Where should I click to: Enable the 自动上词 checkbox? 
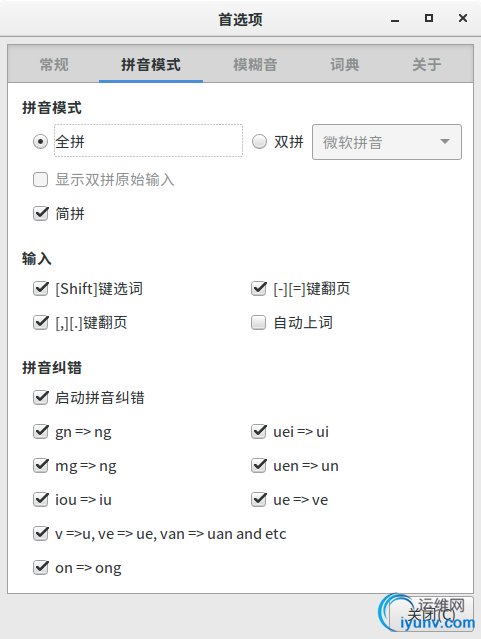[x=258, y=322]
